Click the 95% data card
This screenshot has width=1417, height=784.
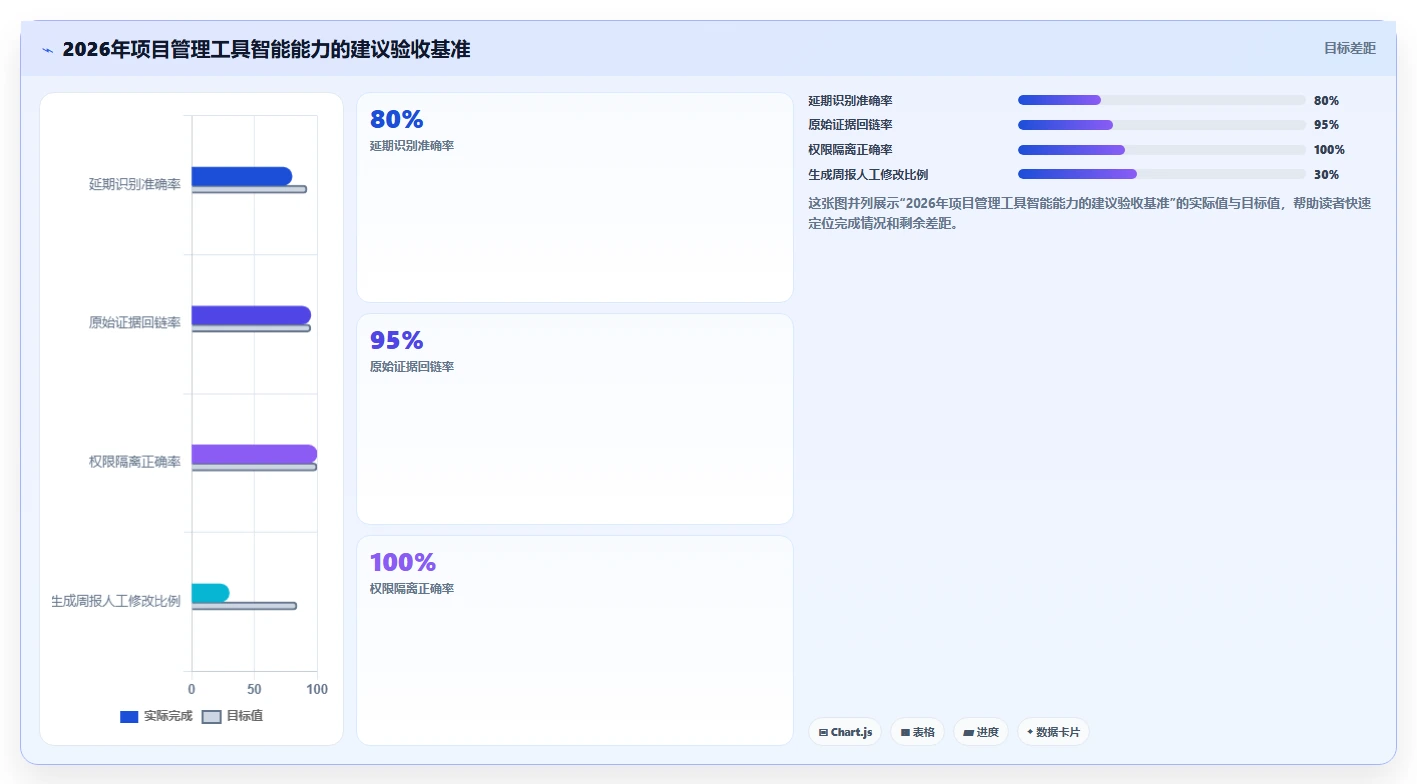575,419
